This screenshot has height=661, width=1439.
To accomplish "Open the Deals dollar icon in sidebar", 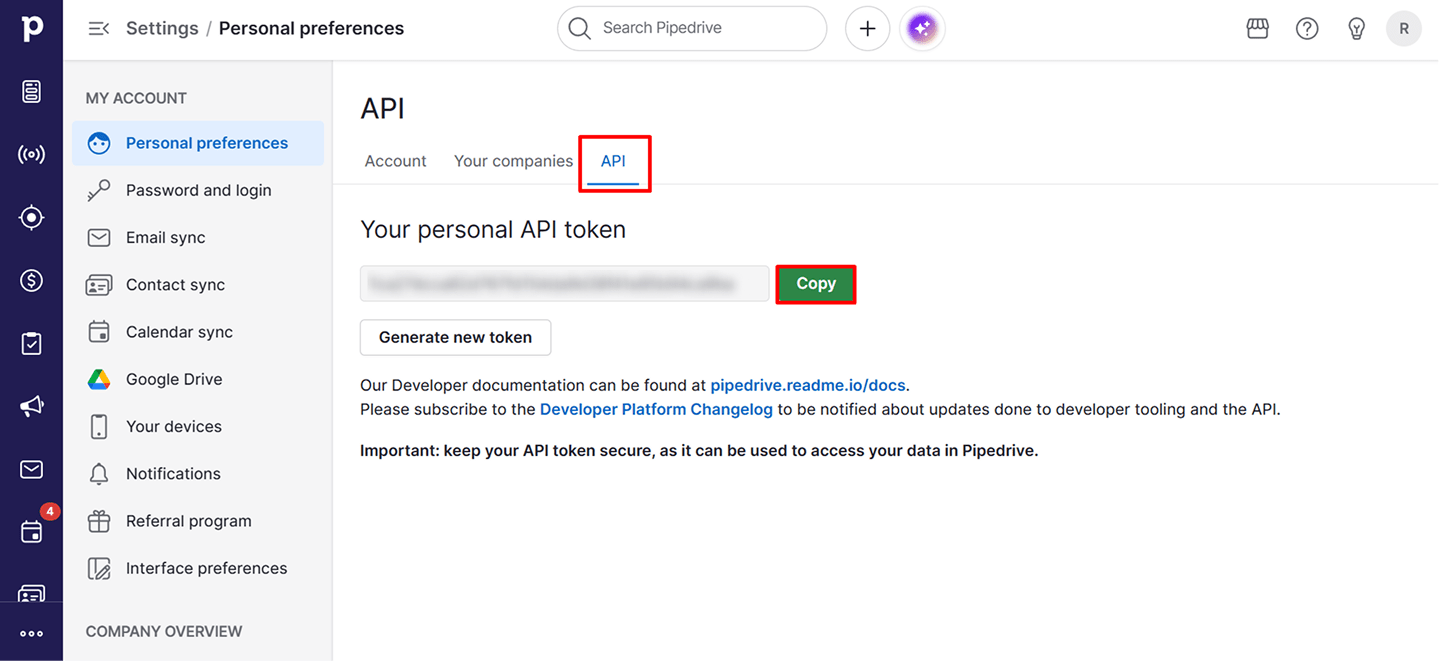I will tap(31, 280).
